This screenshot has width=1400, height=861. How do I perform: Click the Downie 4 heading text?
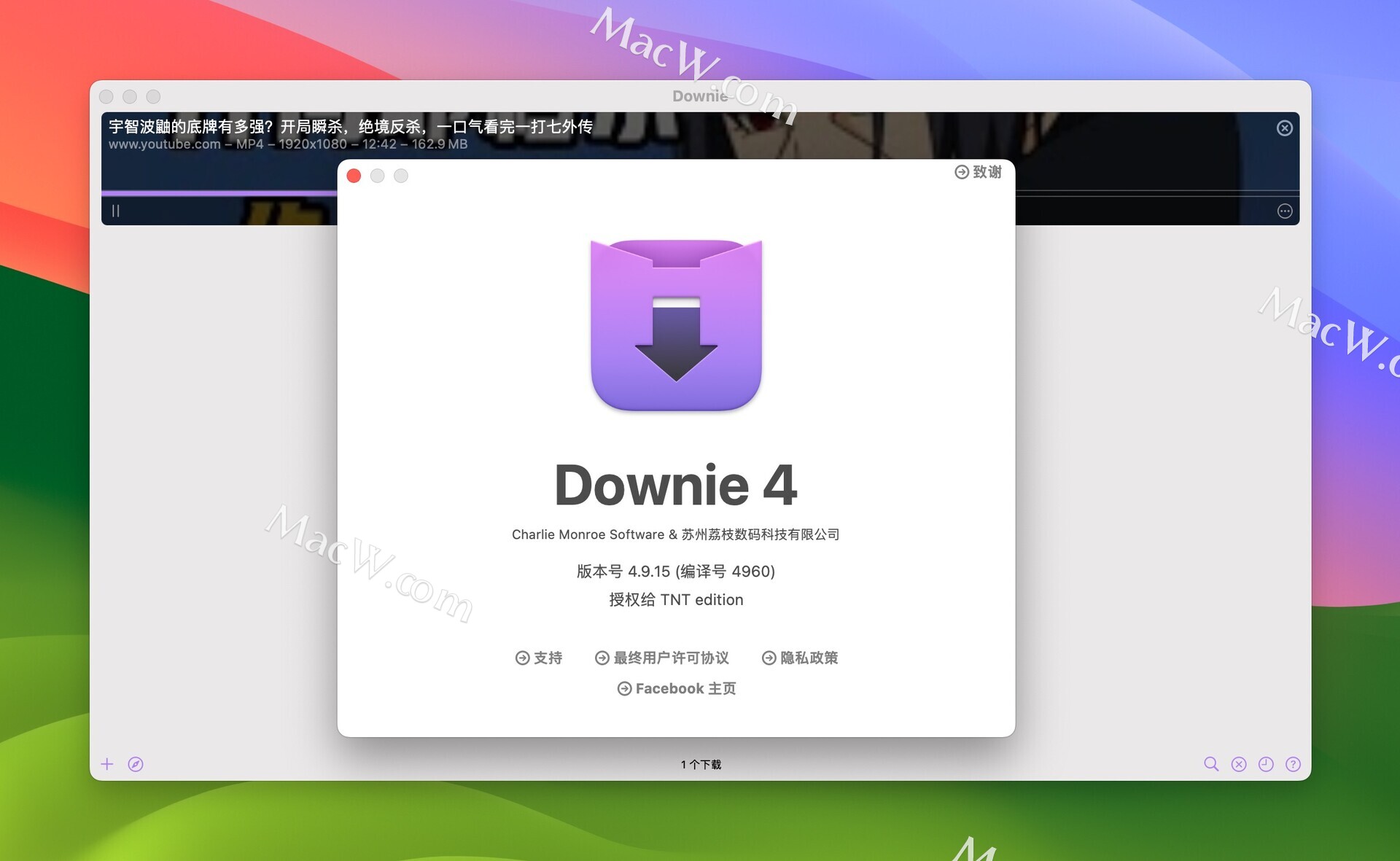(x=676, y=485)
